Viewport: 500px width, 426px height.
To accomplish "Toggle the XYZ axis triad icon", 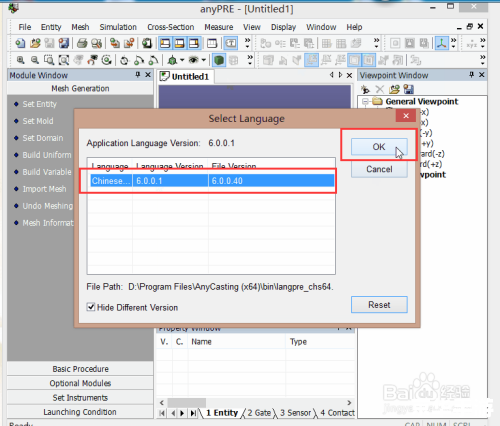I will (442, 43).
